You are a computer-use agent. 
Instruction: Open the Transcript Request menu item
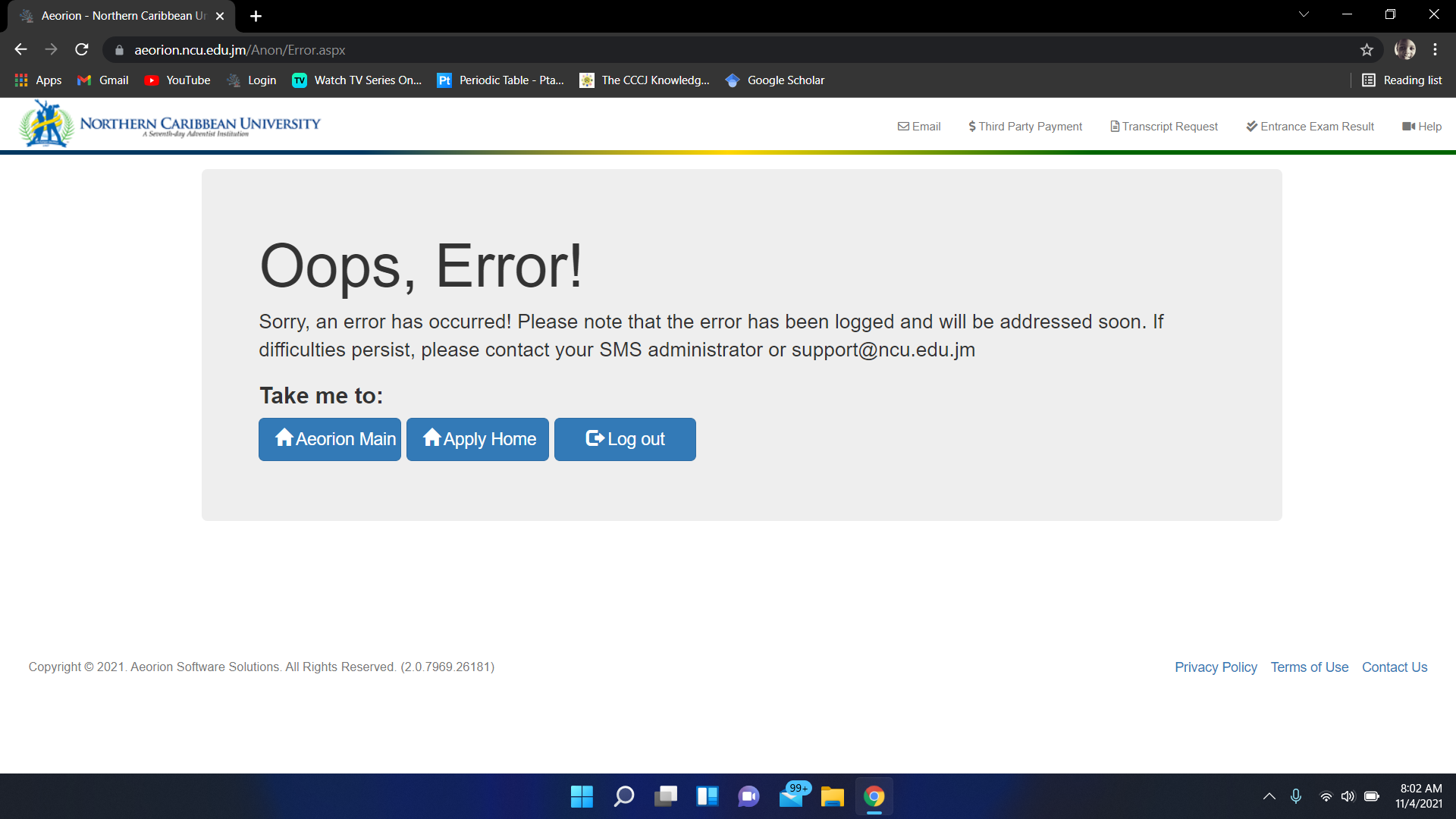pyautogui.click(x=1164, y=127)
